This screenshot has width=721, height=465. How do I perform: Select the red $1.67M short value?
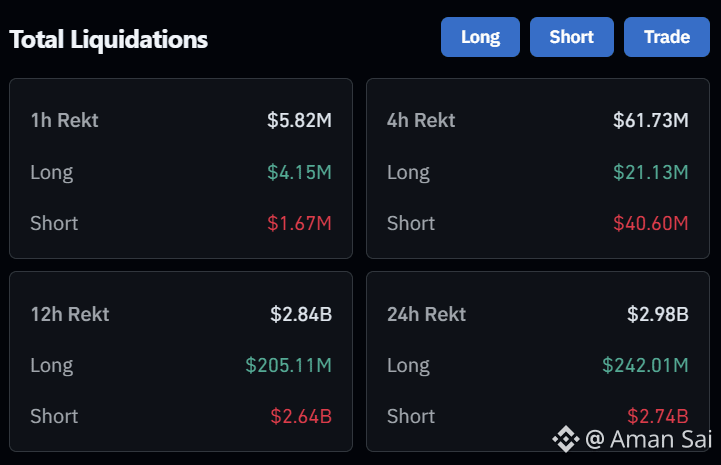coord(299,224)
